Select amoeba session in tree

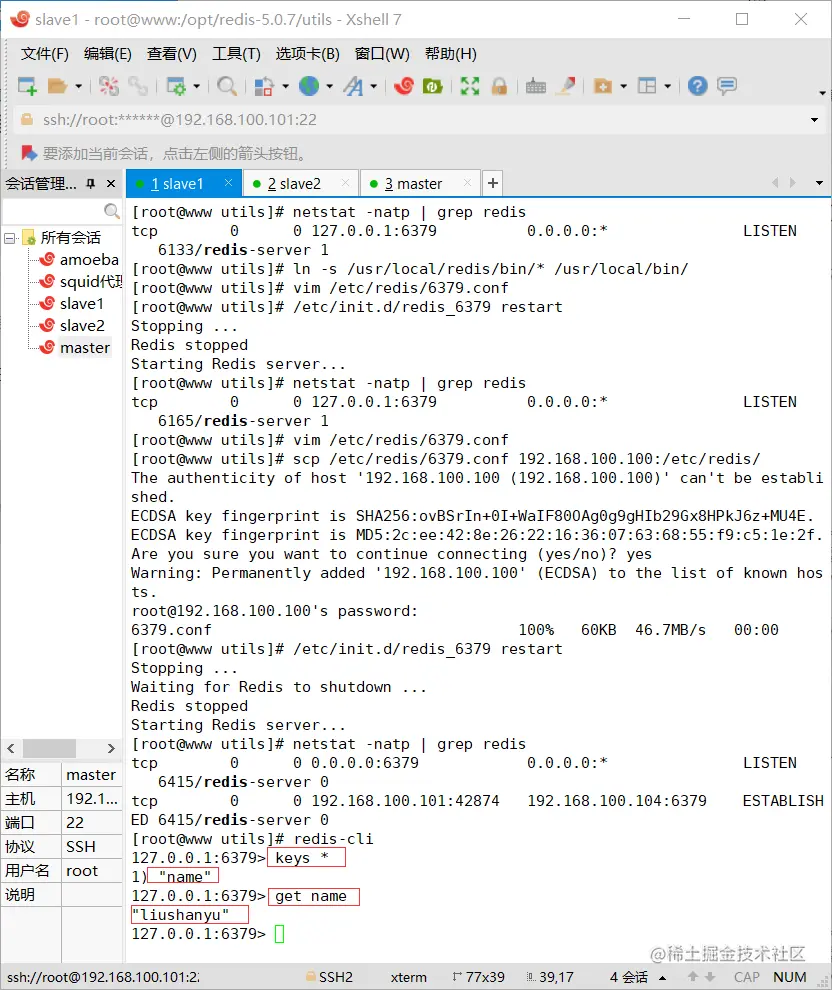(x=88, y=259)
